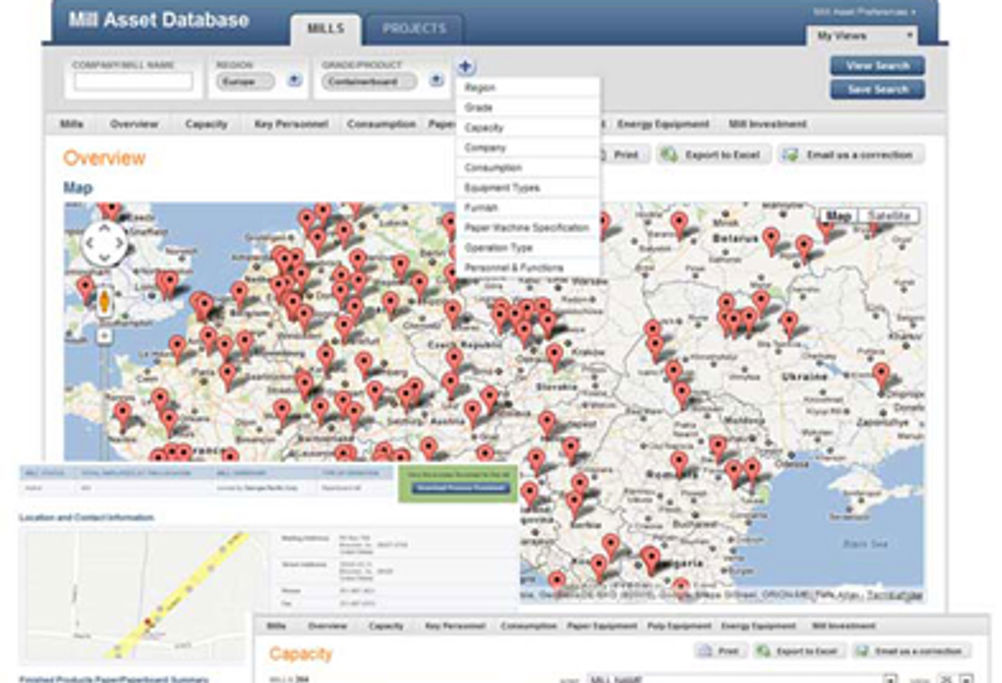Choose Consumption from the filter menu
Screen dimensions: 1002x683
point(528,167)
